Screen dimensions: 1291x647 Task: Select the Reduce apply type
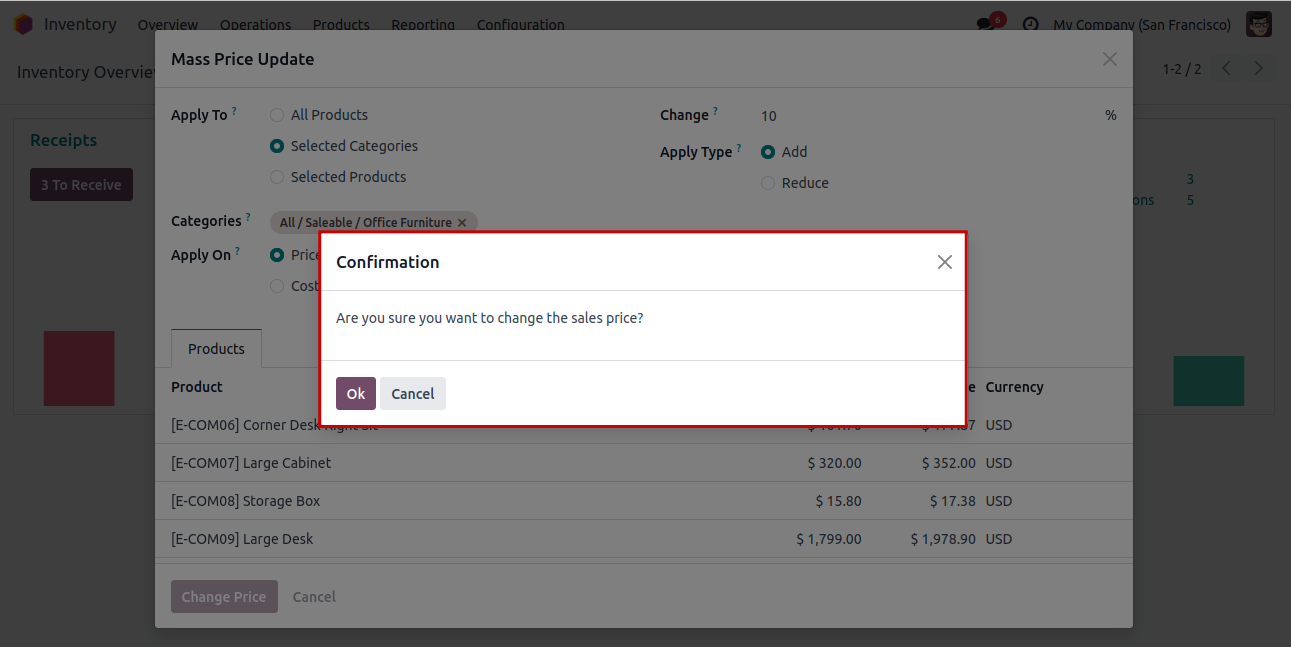[x=768, y=183]
